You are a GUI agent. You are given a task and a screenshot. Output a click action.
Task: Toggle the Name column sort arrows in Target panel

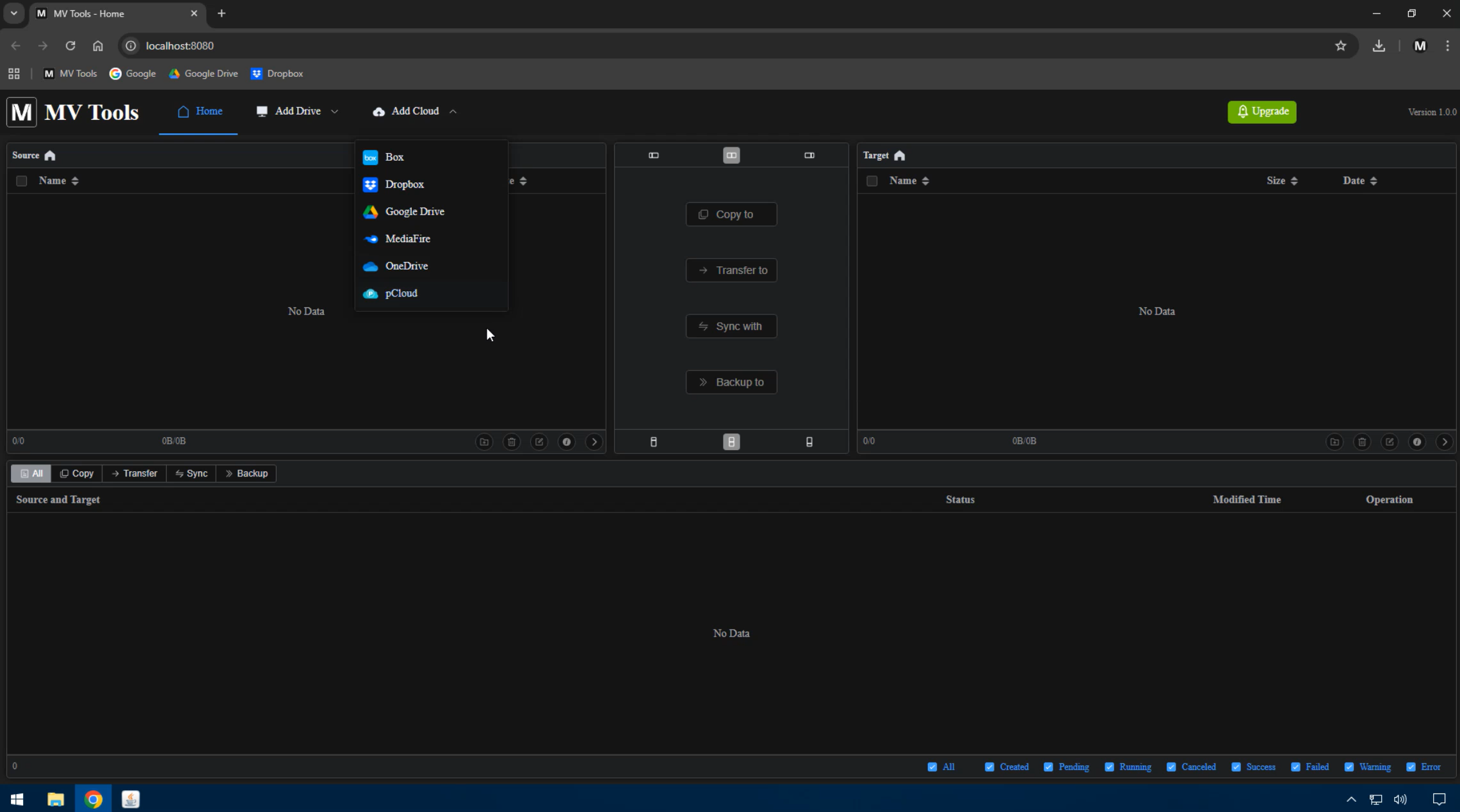pos(925,181)
